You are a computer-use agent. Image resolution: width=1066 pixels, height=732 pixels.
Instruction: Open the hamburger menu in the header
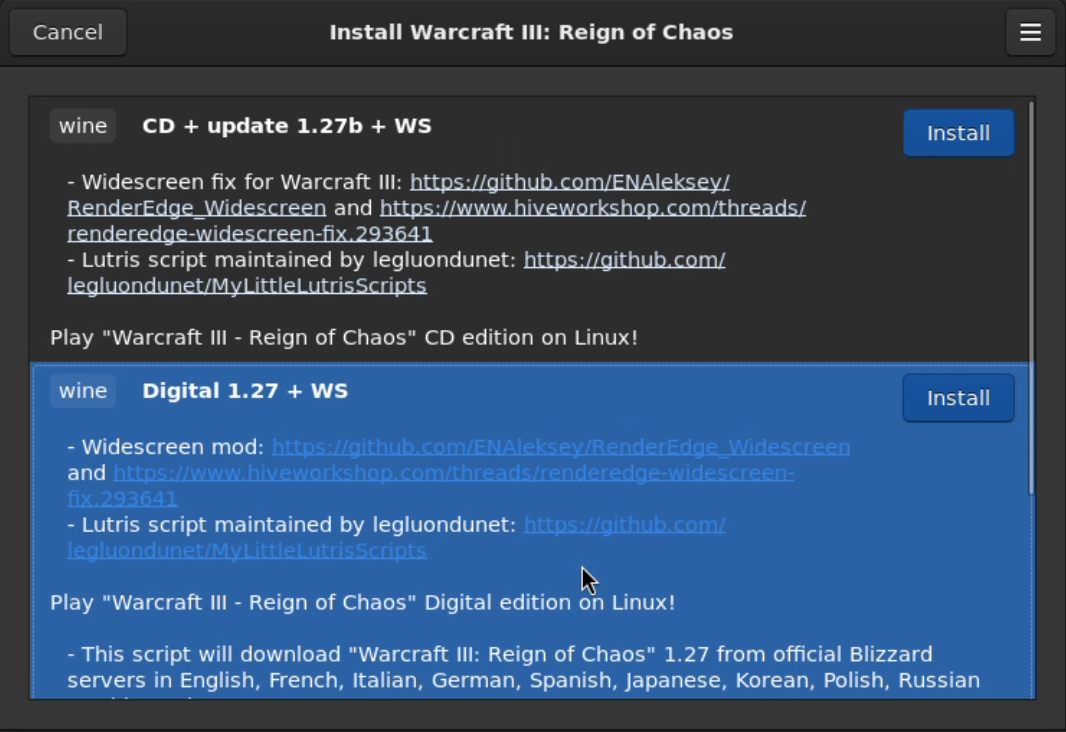tap(1030, 32)
